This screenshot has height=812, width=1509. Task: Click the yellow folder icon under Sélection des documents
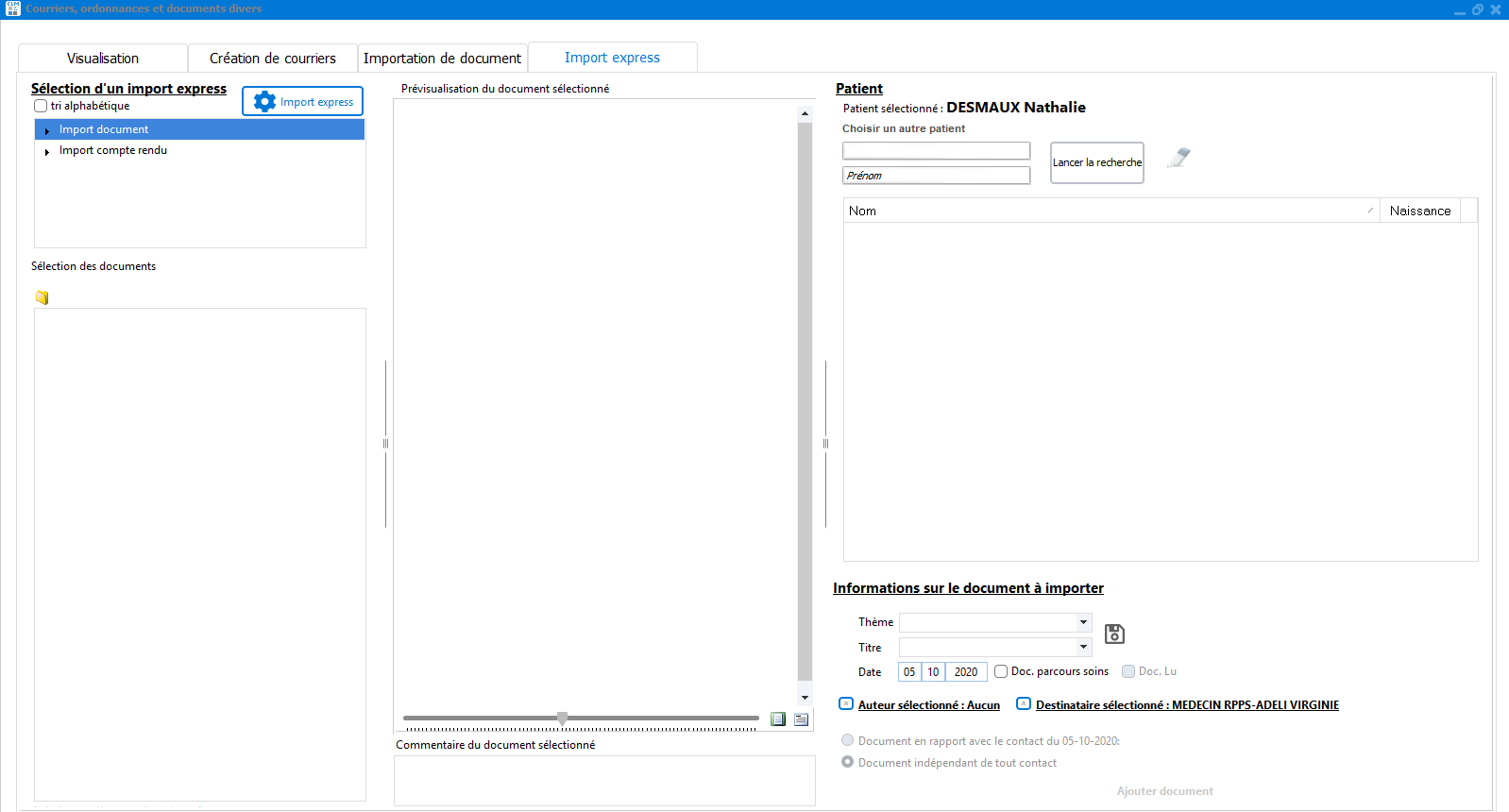(42, 297)
